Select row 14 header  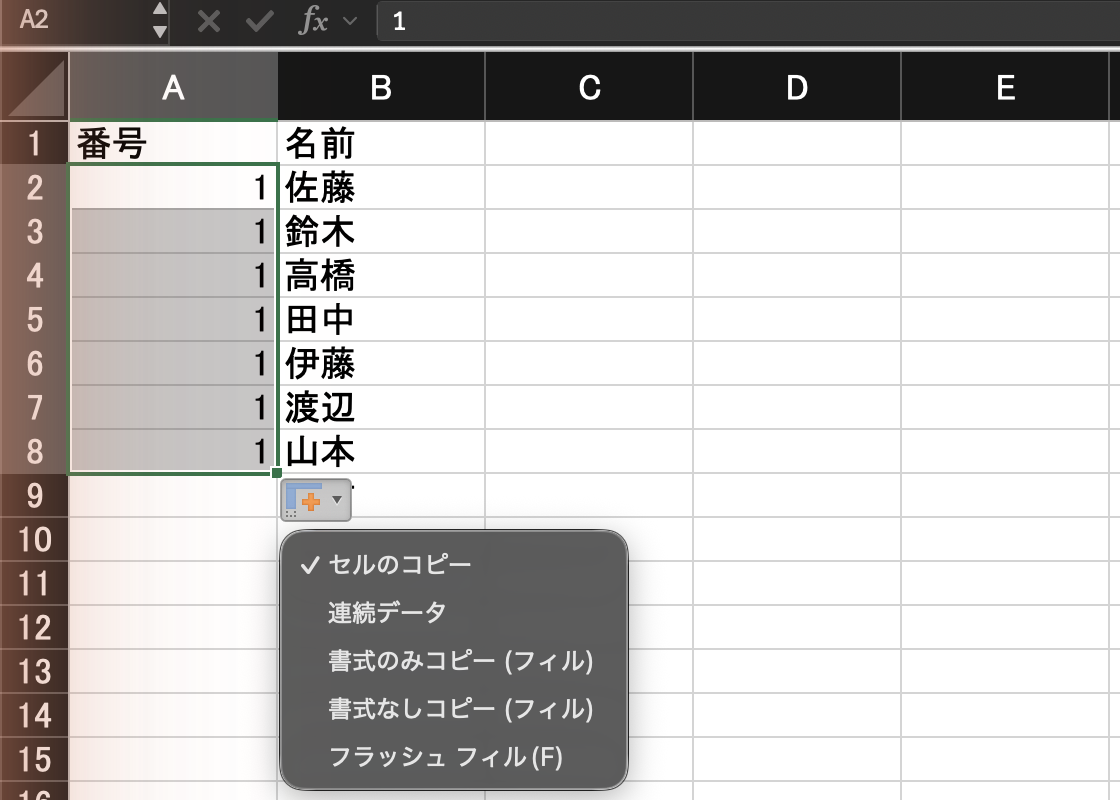coord(34,716)
